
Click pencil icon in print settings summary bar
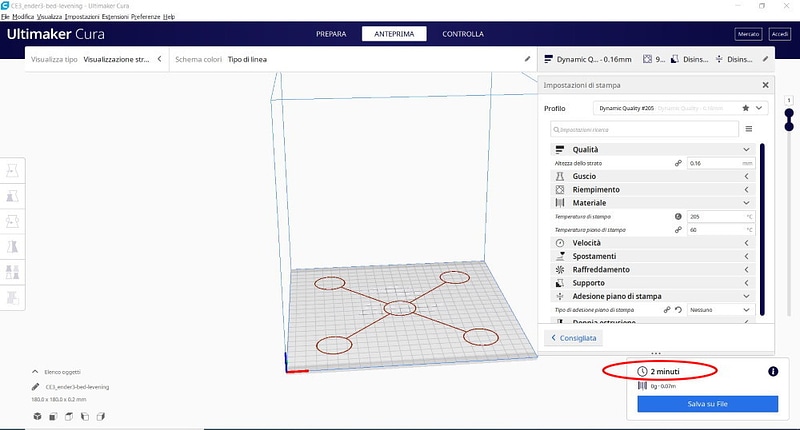point(765,59)
